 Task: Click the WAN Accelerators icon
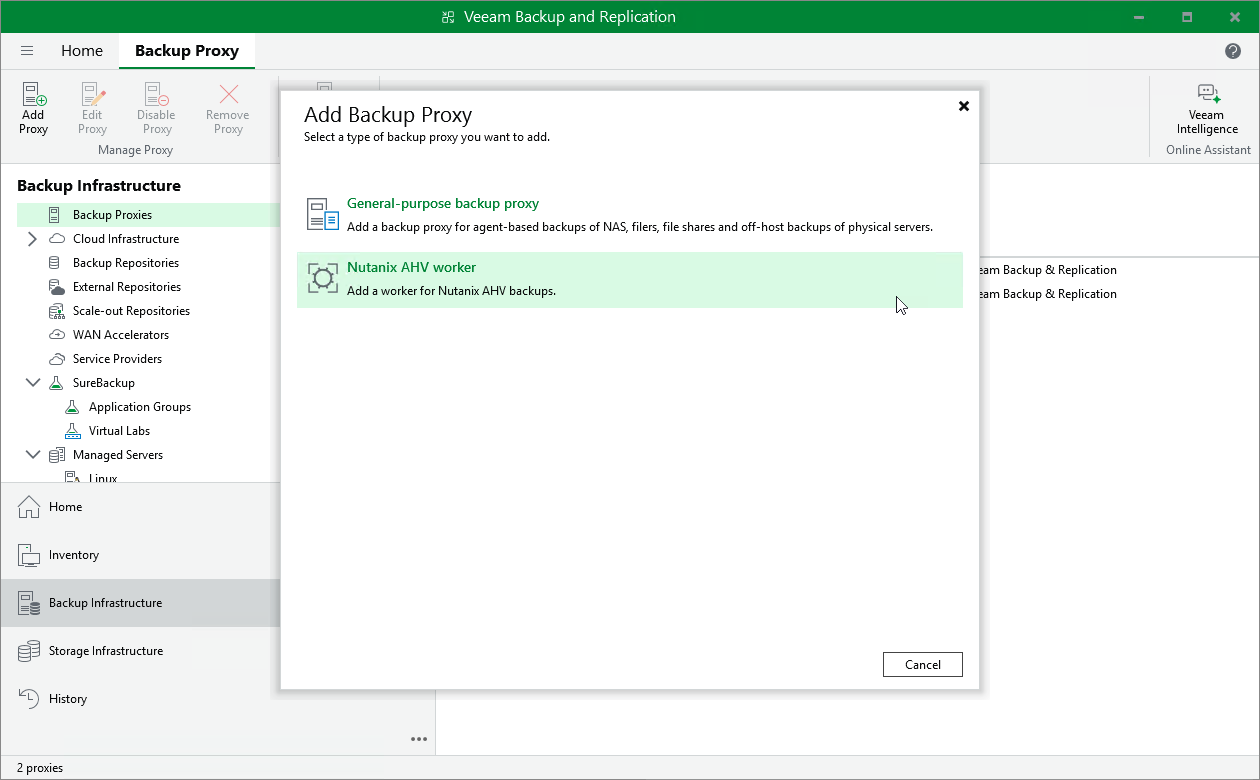click(x=56, y=335)
